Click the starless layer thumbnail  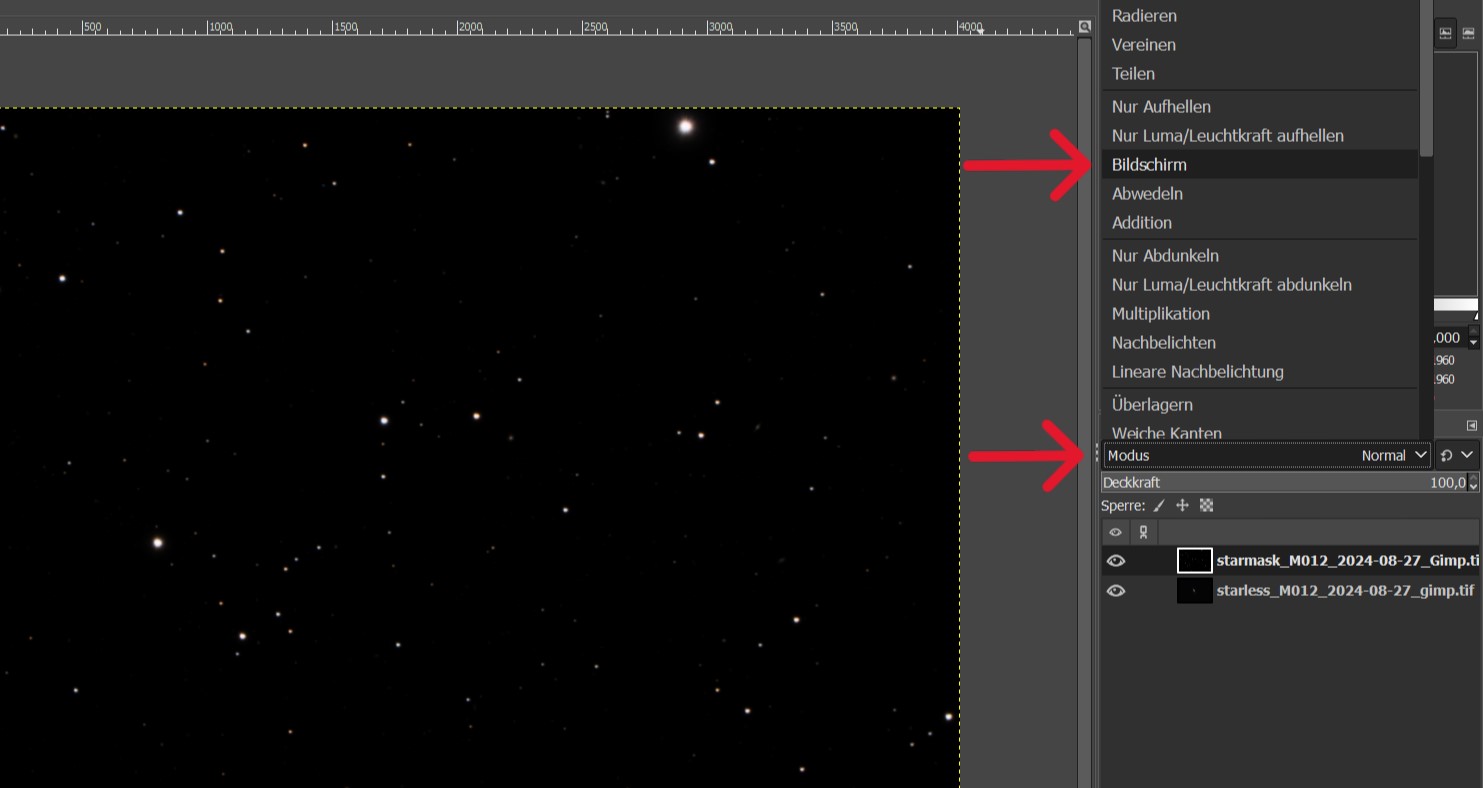point(1195,590)
